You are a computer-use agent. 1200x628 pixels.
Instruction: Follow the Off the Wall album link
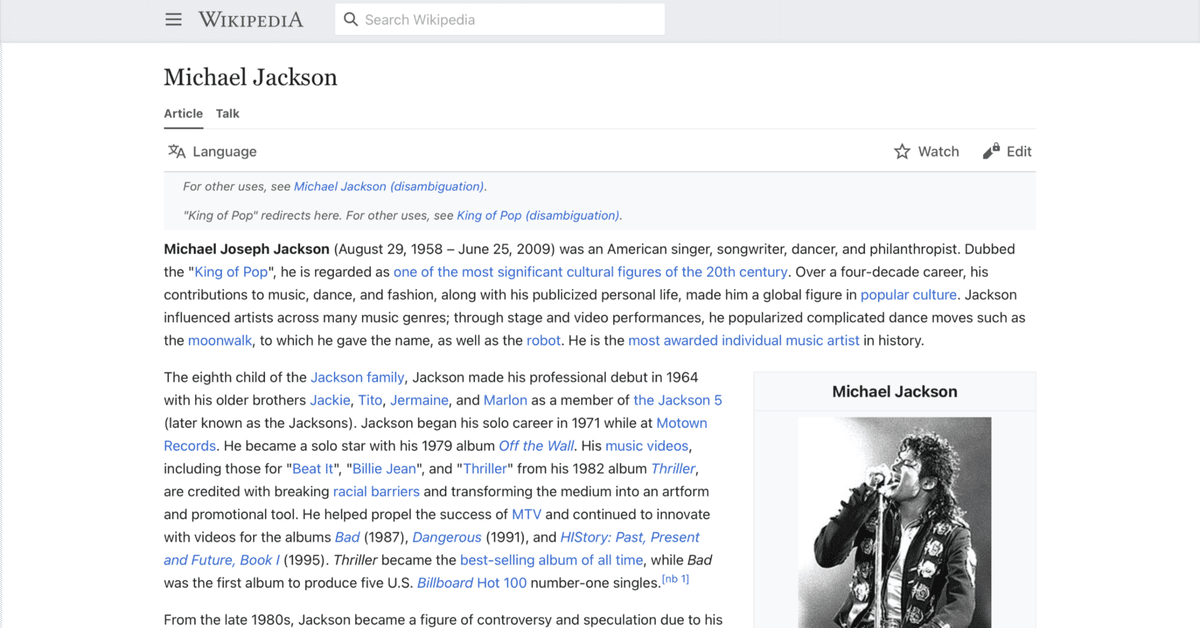click(x=536, y=445)
